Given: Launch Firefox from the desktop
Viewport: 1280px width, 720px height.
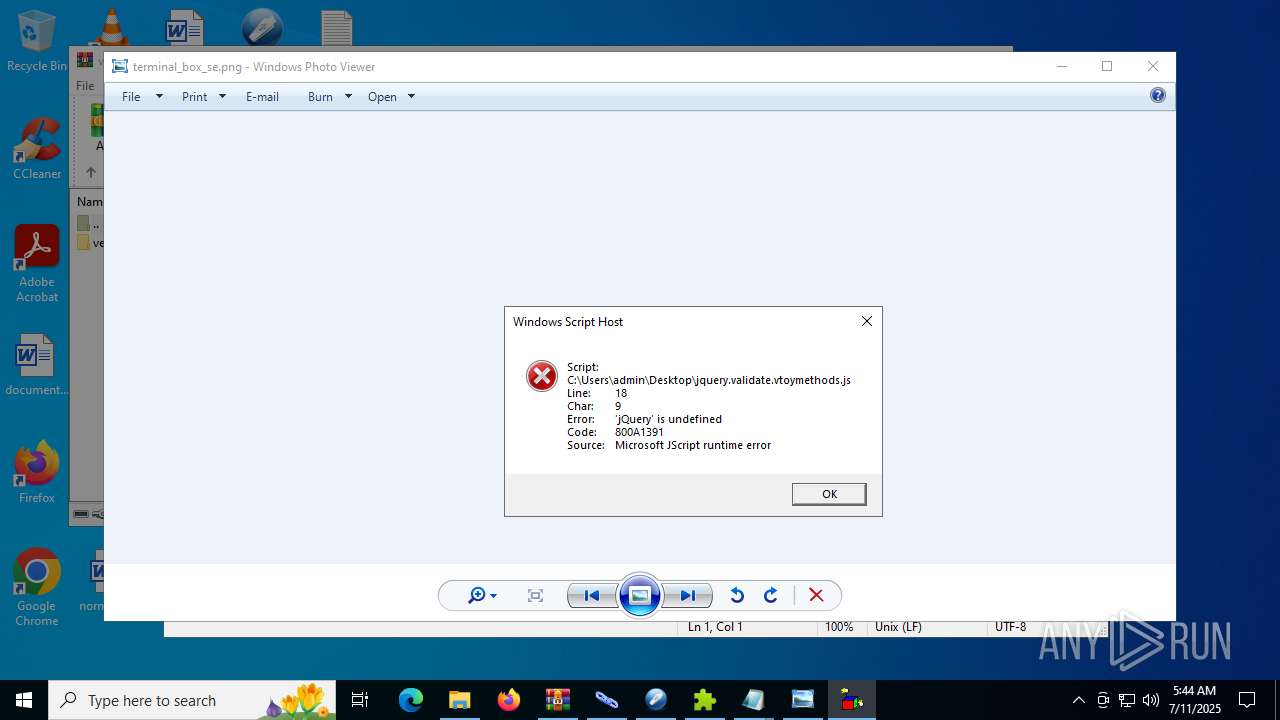Looking at the screenshot, I should (37, 473).
